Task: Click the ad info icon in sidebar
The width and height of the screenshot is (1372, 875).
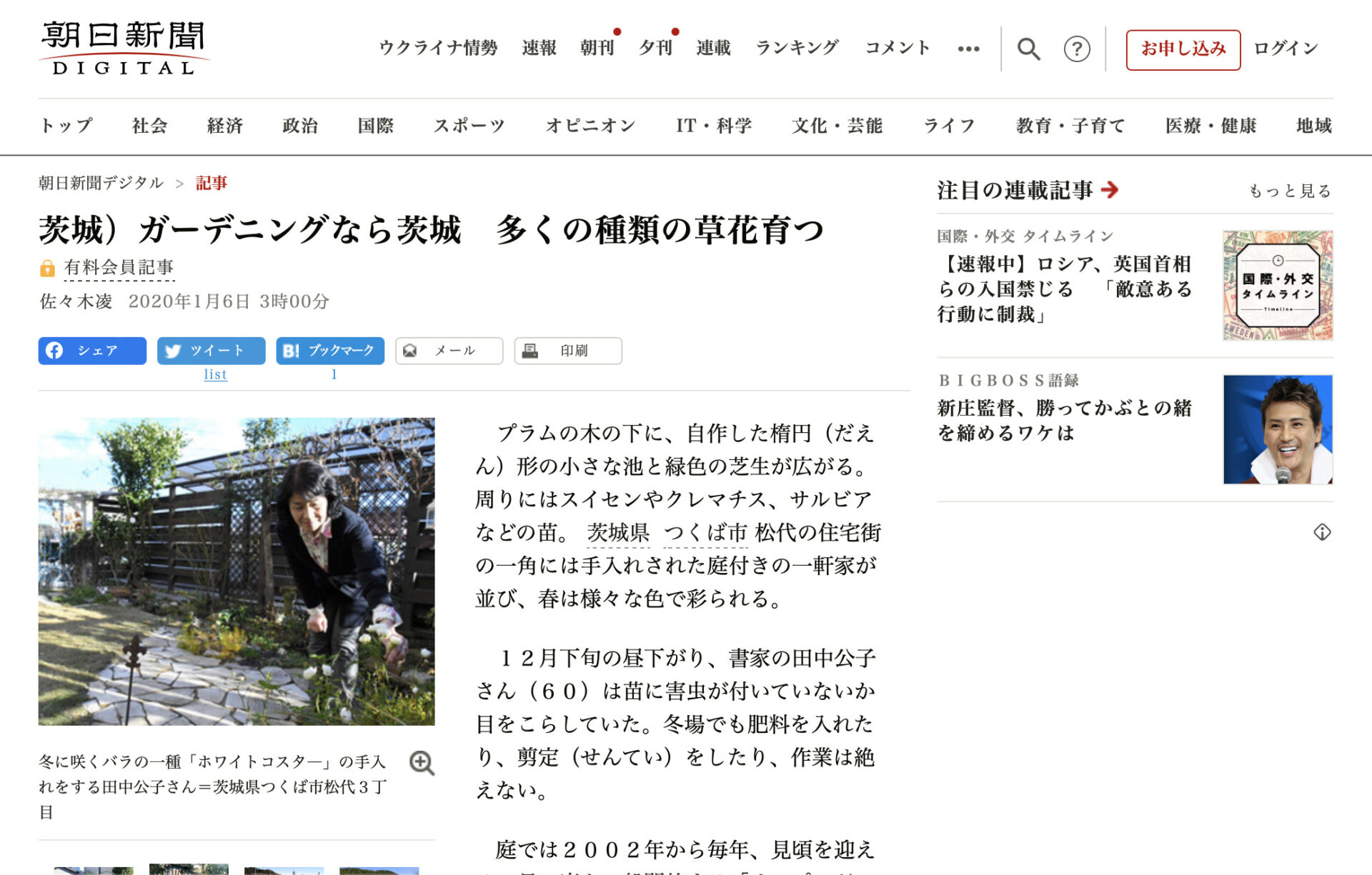Action: 1322,532
